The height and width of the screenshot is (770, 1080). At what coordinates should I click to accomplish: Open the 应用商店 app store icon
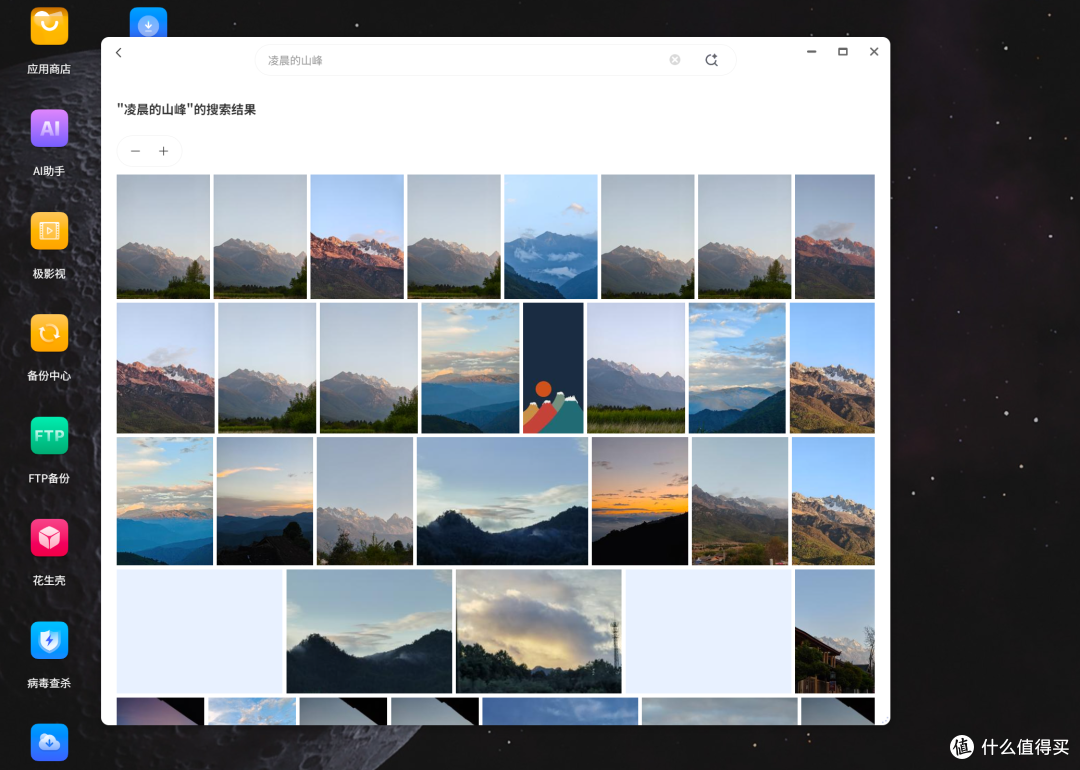click(x=49, y=26)
